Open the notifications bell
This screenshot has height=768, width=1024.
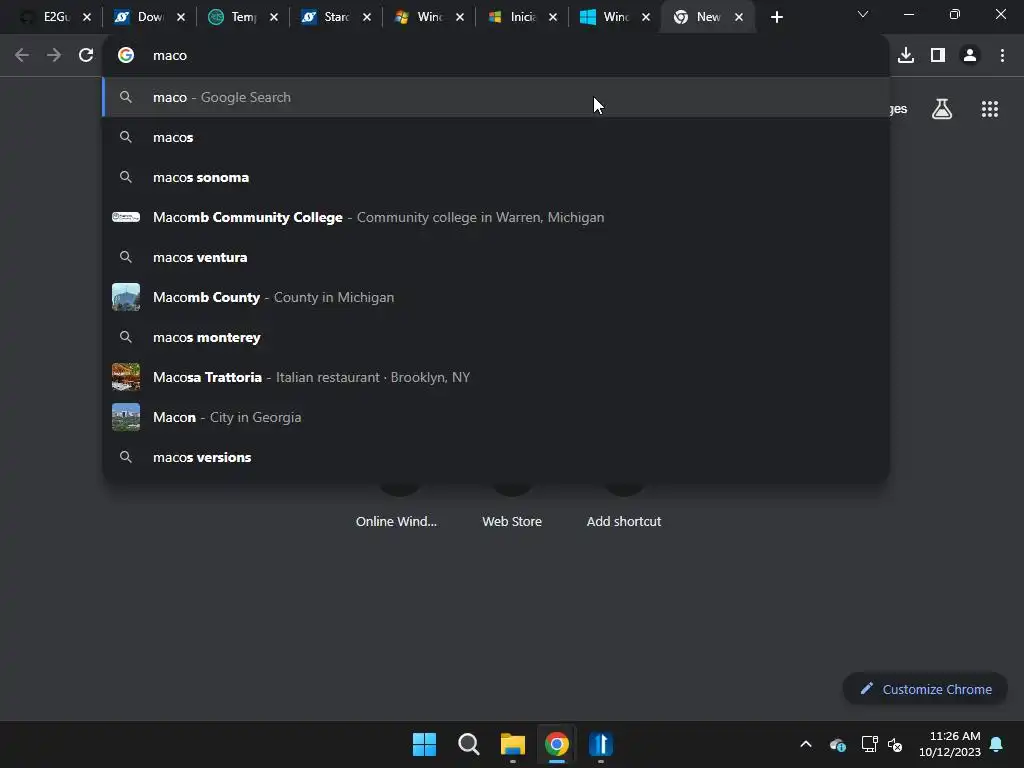(x=996, y=744)
